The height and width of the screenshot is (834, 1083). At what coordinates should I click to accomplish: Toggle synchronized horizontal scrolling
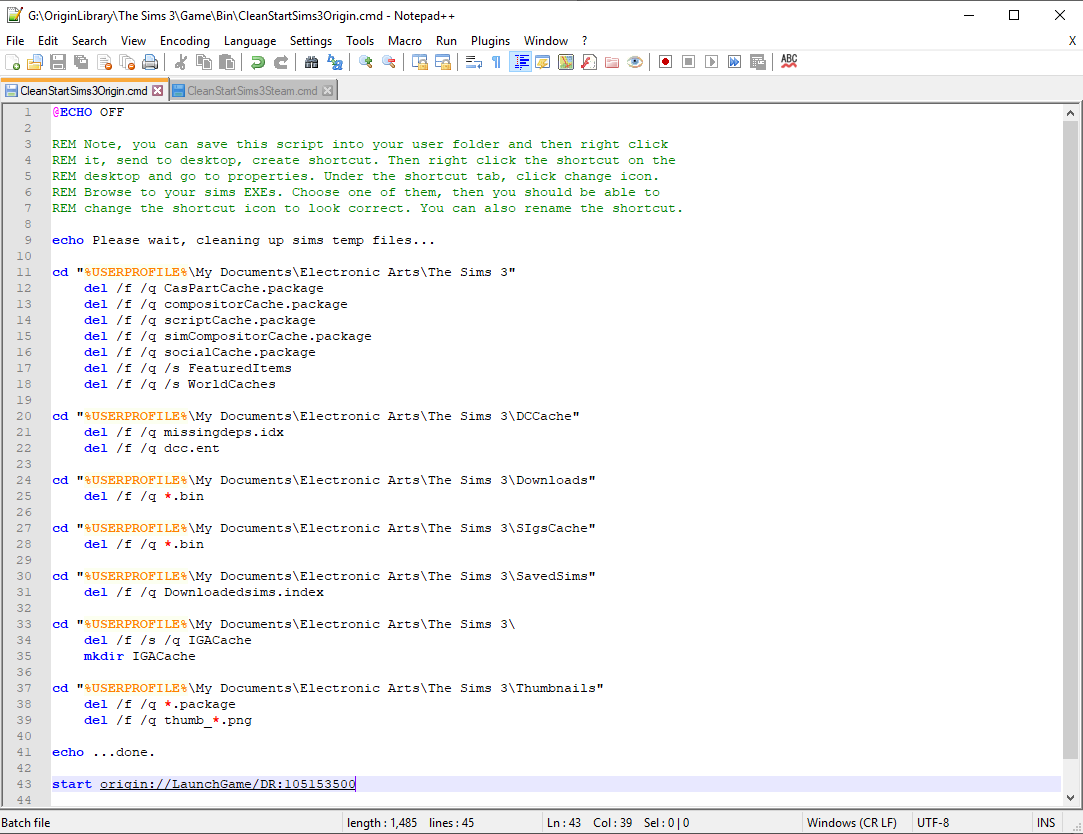point(443,62)
